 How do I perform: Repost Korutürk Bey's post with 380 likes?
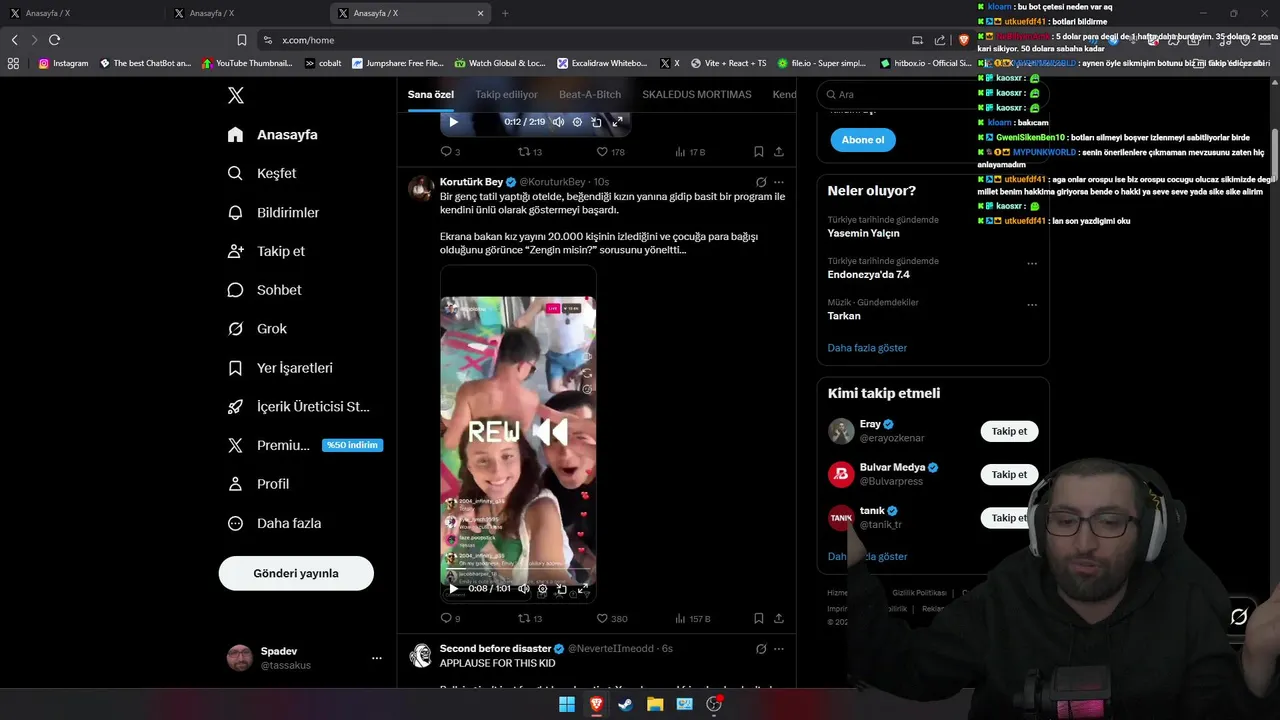coord(529,619)
